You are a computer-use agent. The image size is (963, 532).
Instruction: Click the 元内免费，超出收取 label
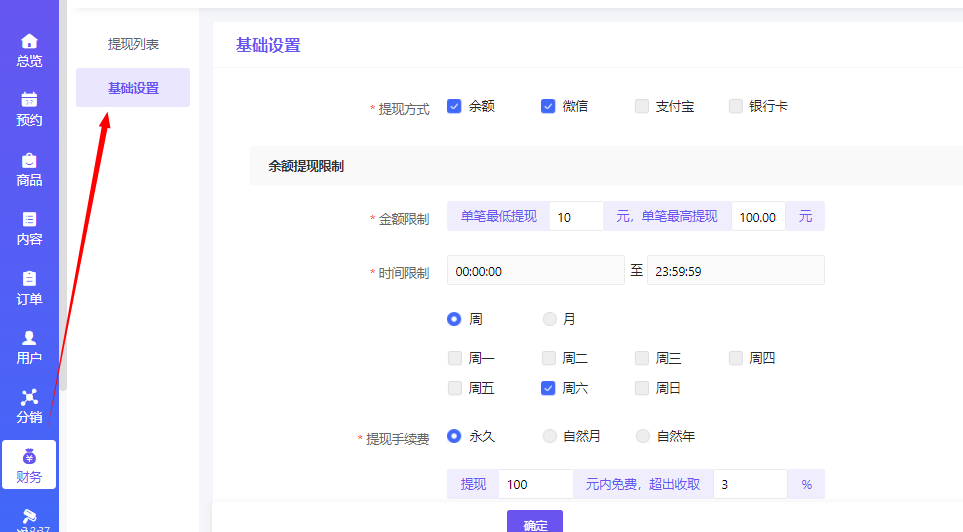click(643, 484)
